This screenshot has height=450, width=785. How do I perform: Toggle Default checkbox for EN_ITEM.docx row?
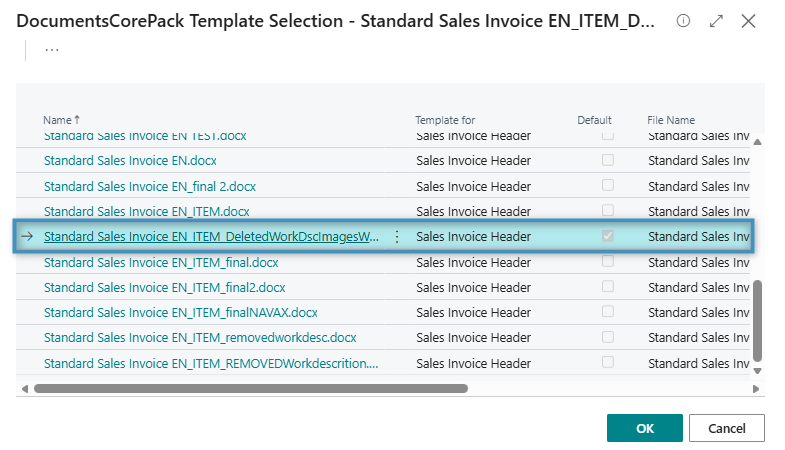click(608, 210)
